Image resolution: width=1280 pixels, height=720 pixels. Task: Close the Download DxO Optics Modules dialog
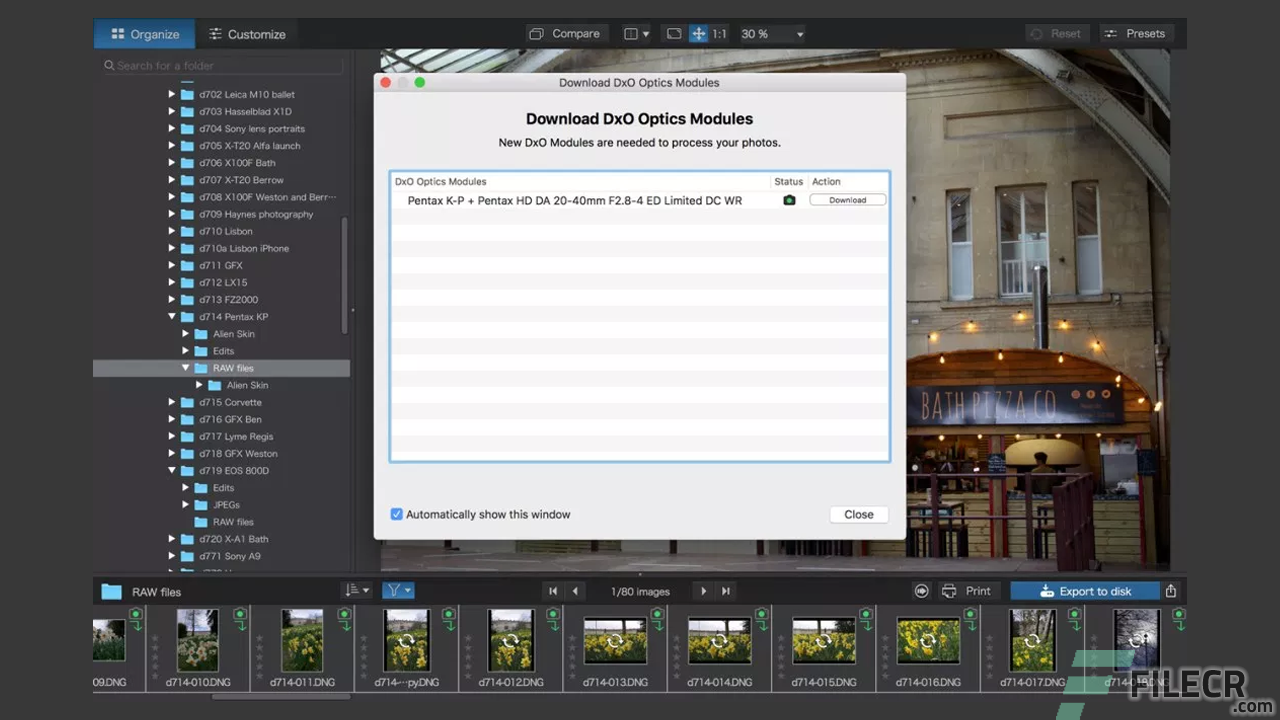(859, 514)
